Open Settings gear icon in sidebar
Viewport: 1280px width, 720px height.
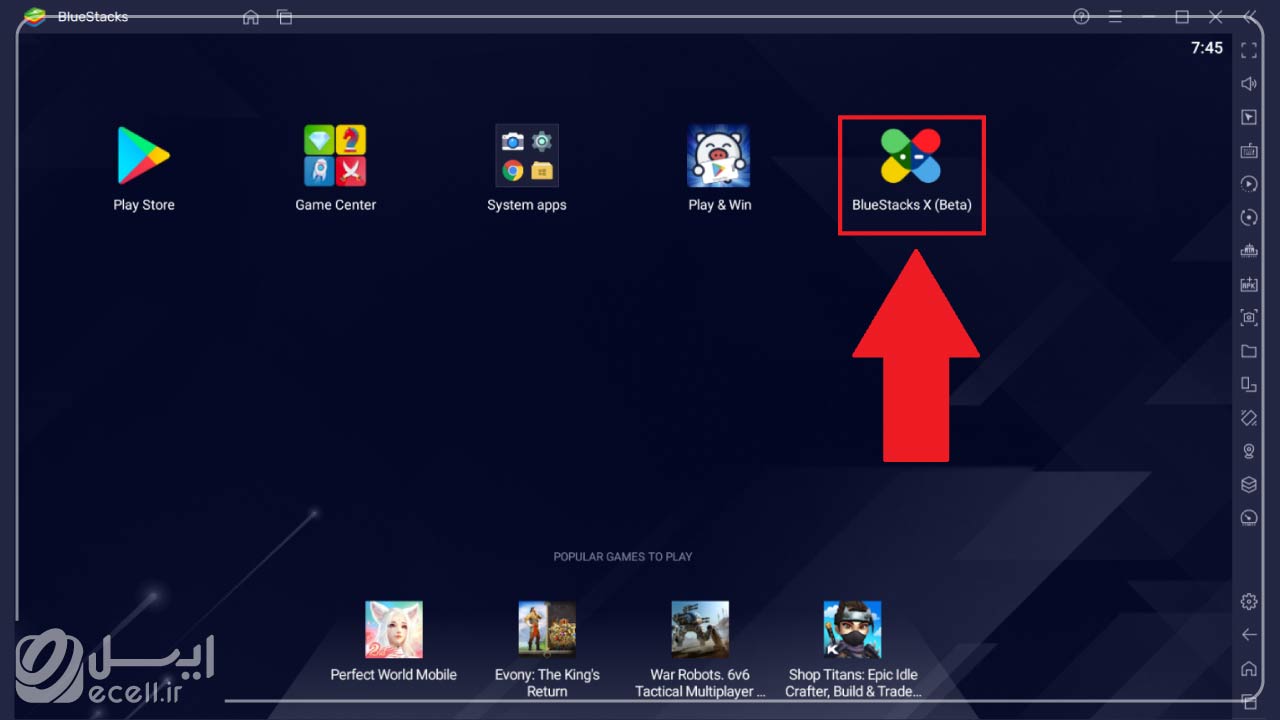point(1249,601)
